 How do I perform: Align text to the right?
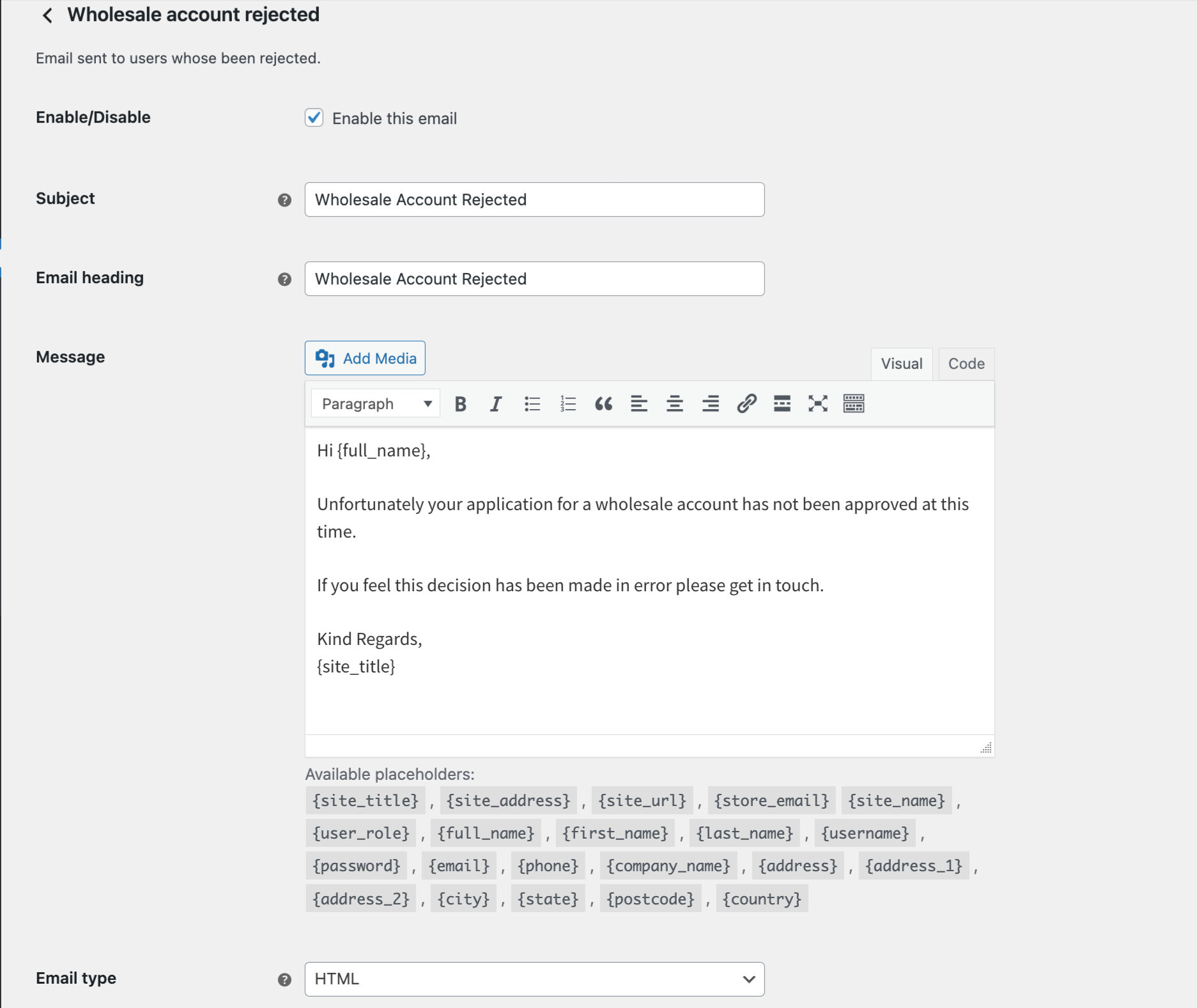[711, 404]
